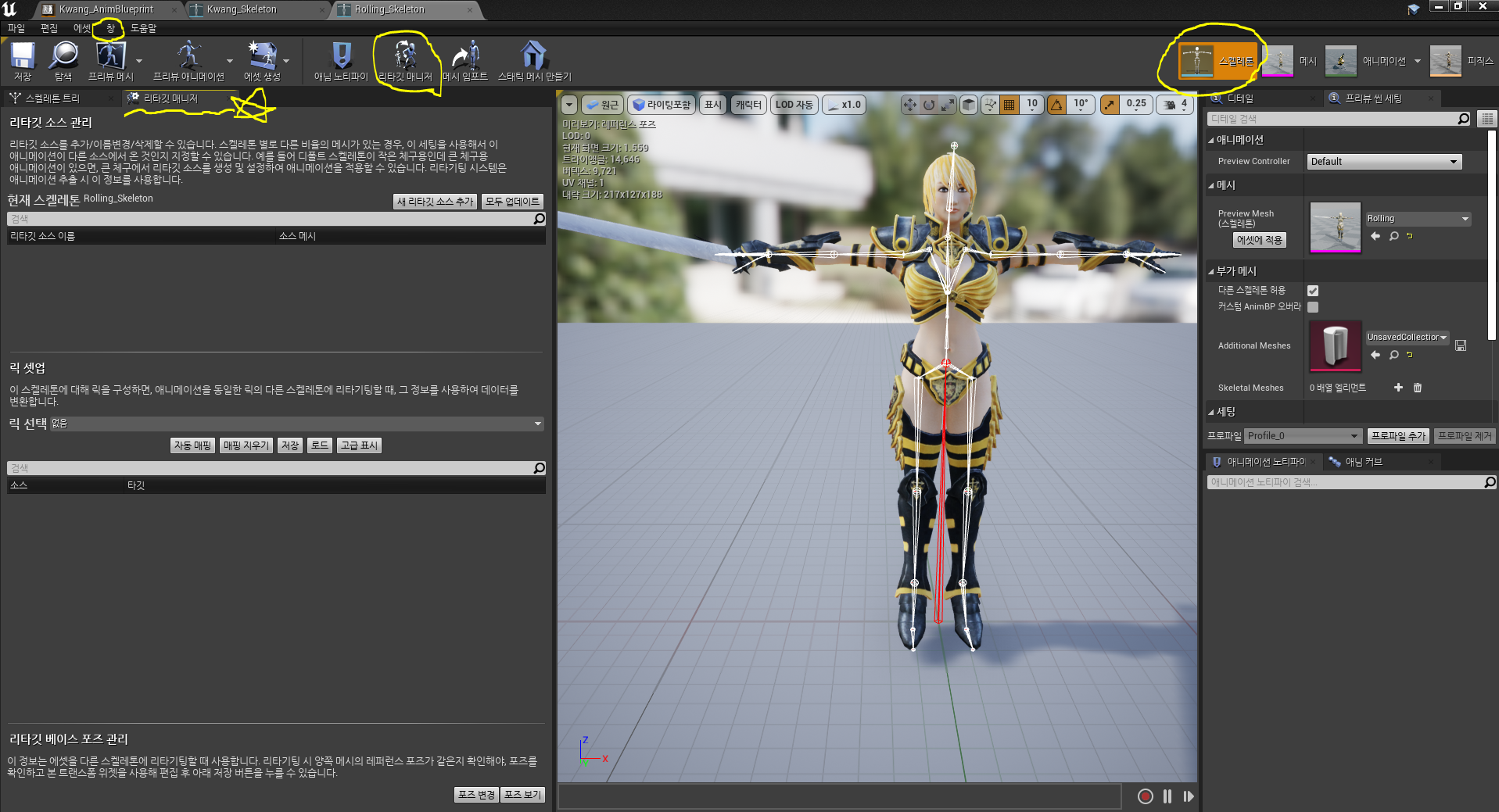Screen dimensions: 1499x812
Task: Open the 리타깃 매니저 toolbar icon
Action: [x=405, y=55]
